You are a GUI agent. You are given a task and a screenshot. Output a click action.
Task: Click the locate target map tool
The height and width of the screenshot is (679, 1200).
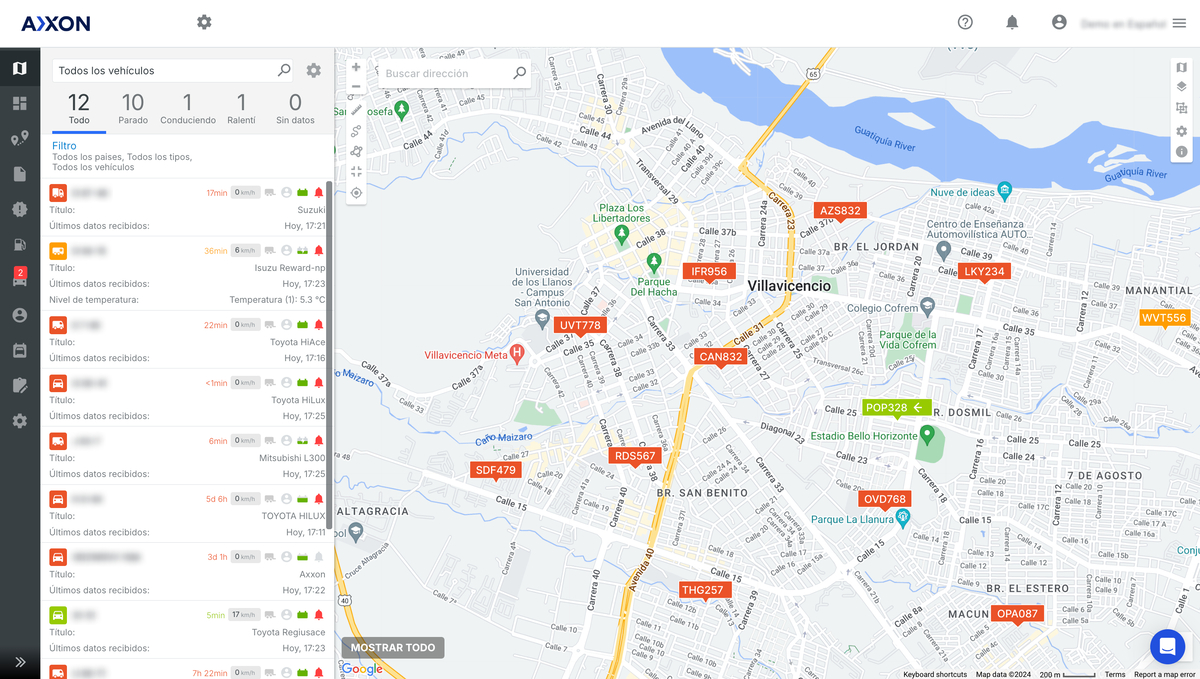coord(356,193)
